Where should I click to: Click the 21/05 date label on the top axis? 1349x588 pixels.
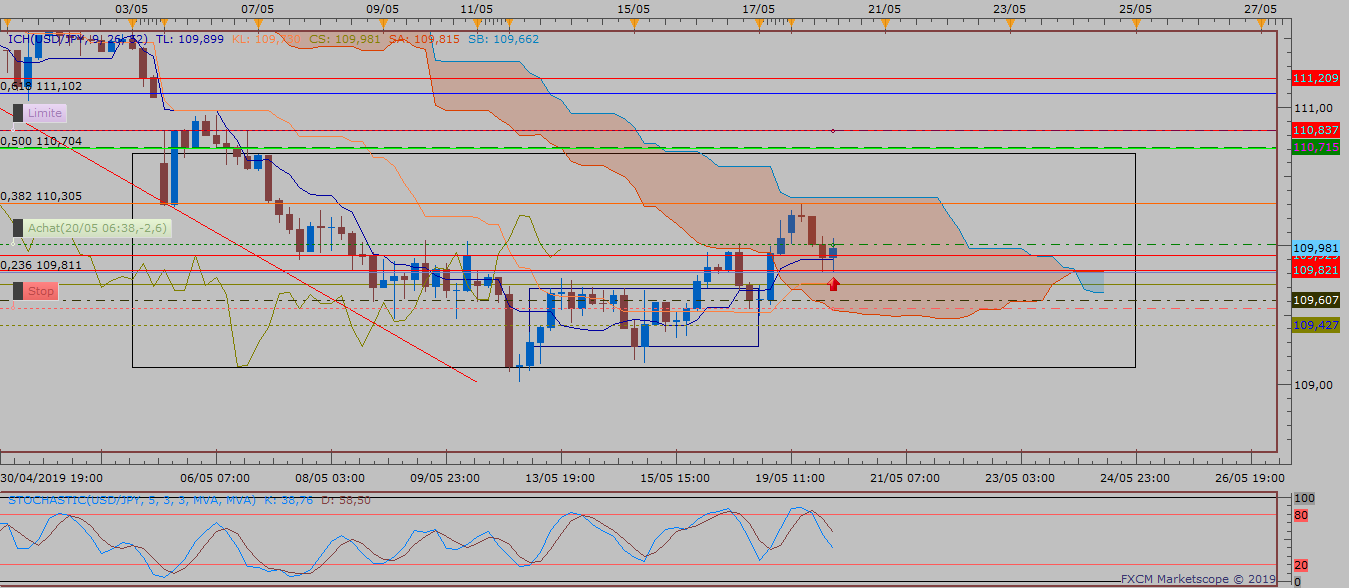point(884,8)
